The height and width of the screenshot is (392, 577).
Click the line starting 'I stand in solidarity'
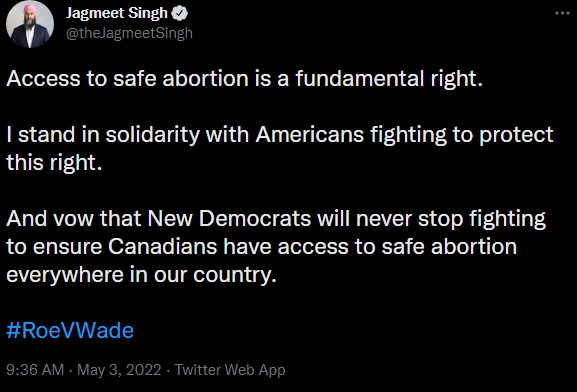click(x=280, y=135)
